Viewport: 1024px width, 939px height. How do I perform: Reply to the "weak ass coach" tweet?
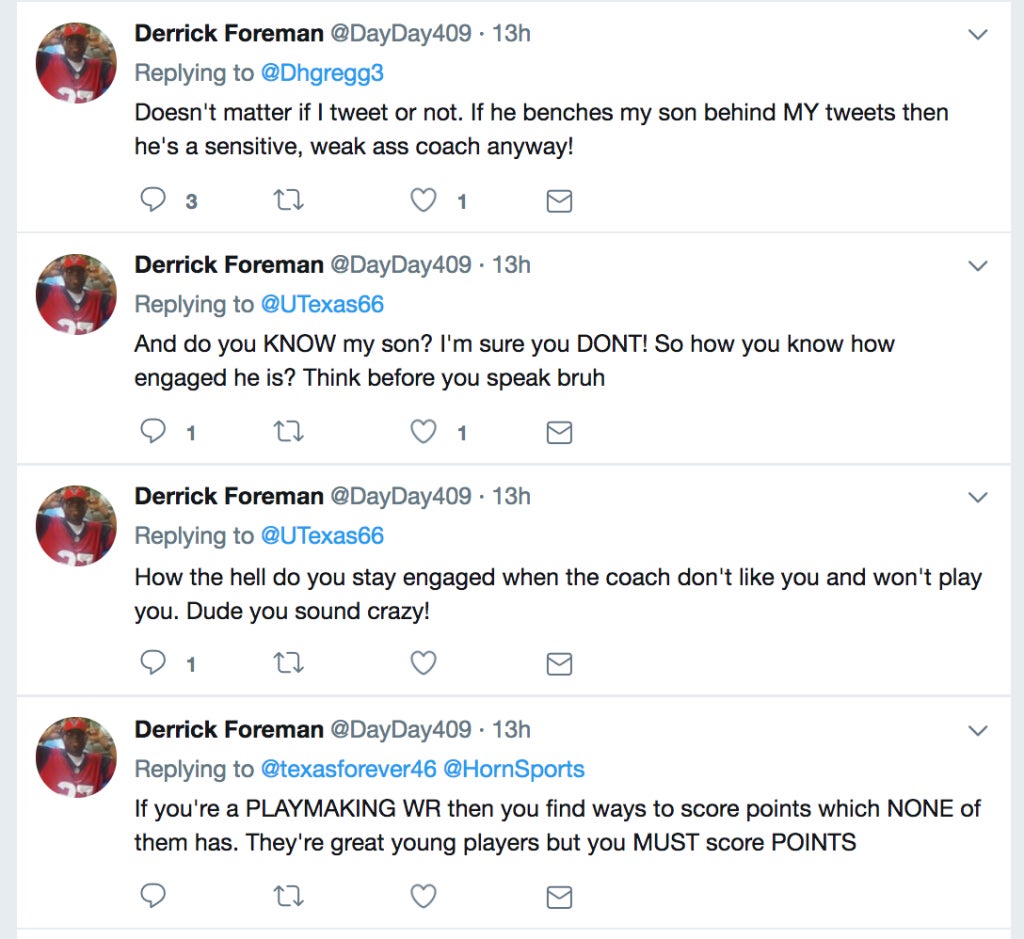pos(153,199)
